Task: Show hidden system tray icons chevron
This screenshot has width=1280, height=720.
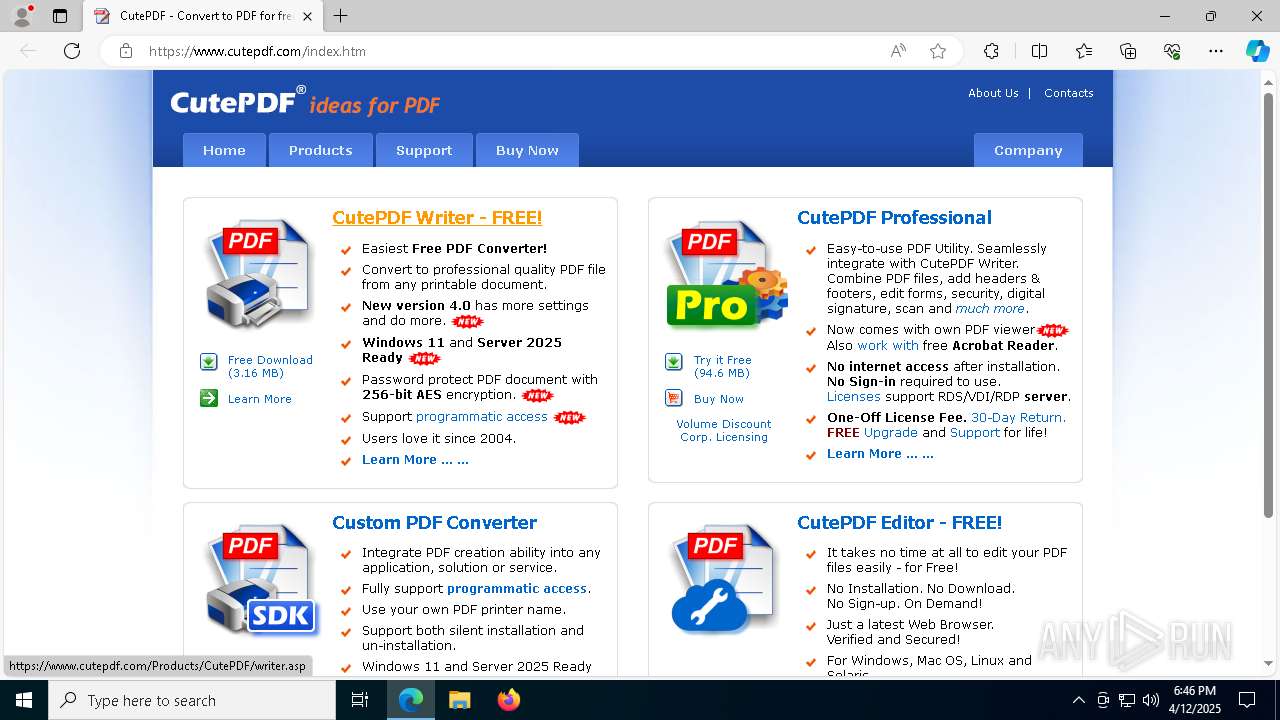Action: click(1078, 700)
